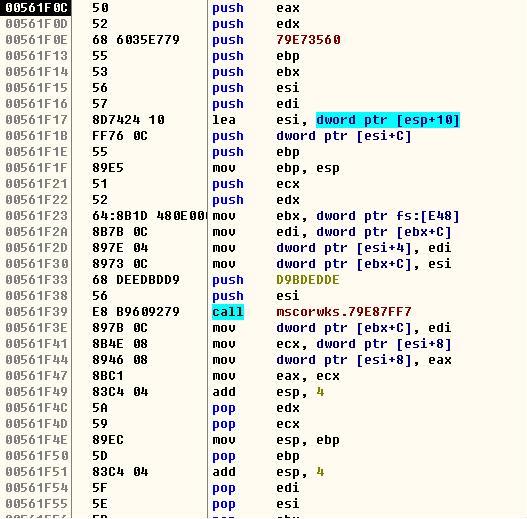Click operand ebx, dword ptr fs:[E48]
Screen dimensions: 527x519
coord(368,216)
